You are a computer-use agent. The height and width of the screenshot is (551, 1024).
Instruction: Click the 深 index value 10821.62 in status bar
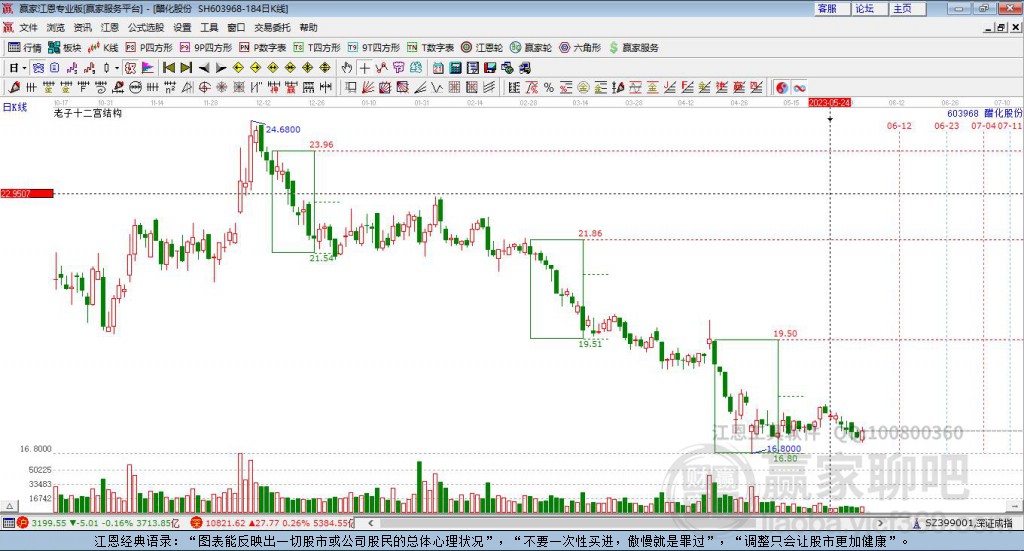pos(225,523)
